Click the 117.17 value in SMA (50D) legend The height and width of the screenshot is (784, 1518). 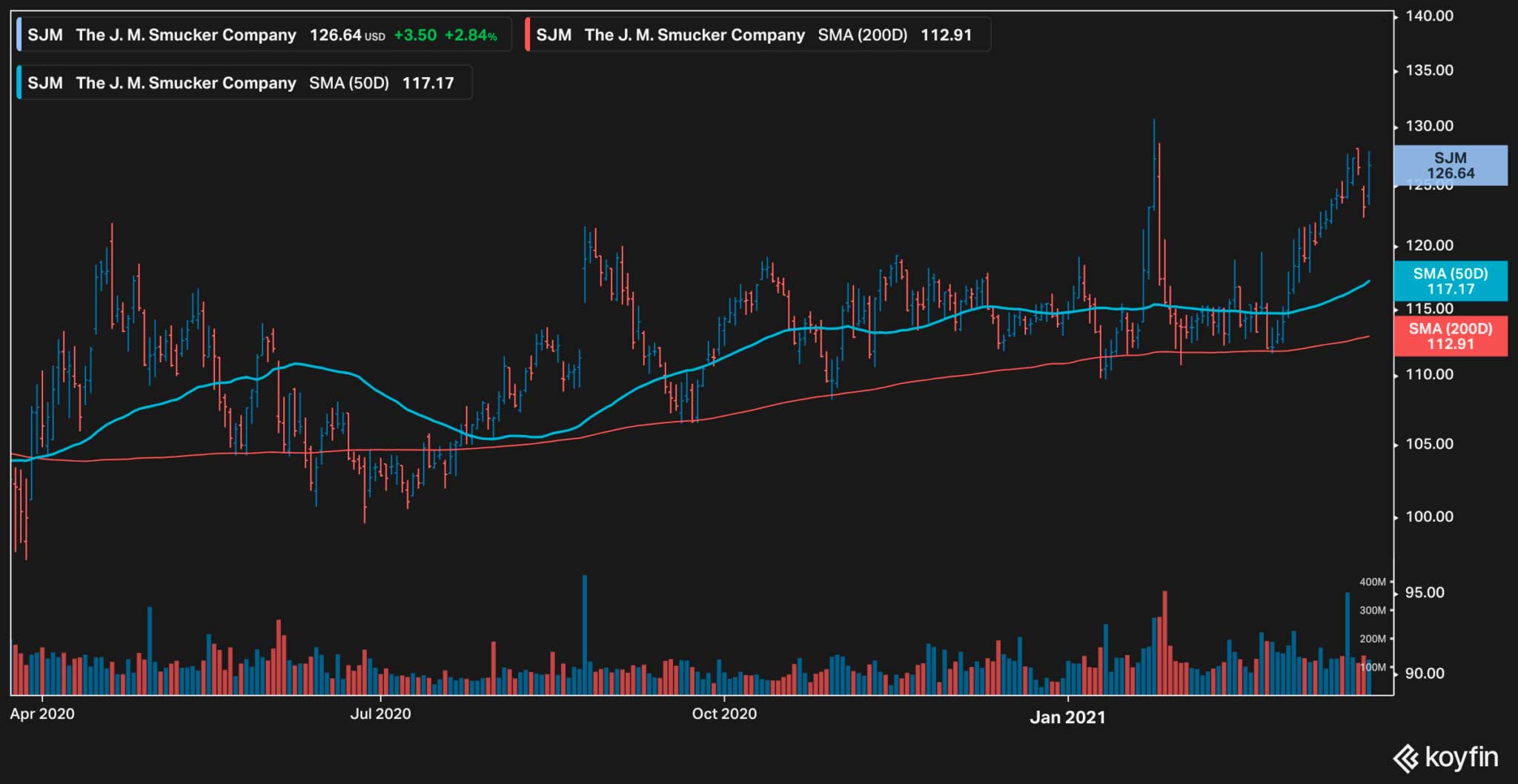click(x=428, y=83)
